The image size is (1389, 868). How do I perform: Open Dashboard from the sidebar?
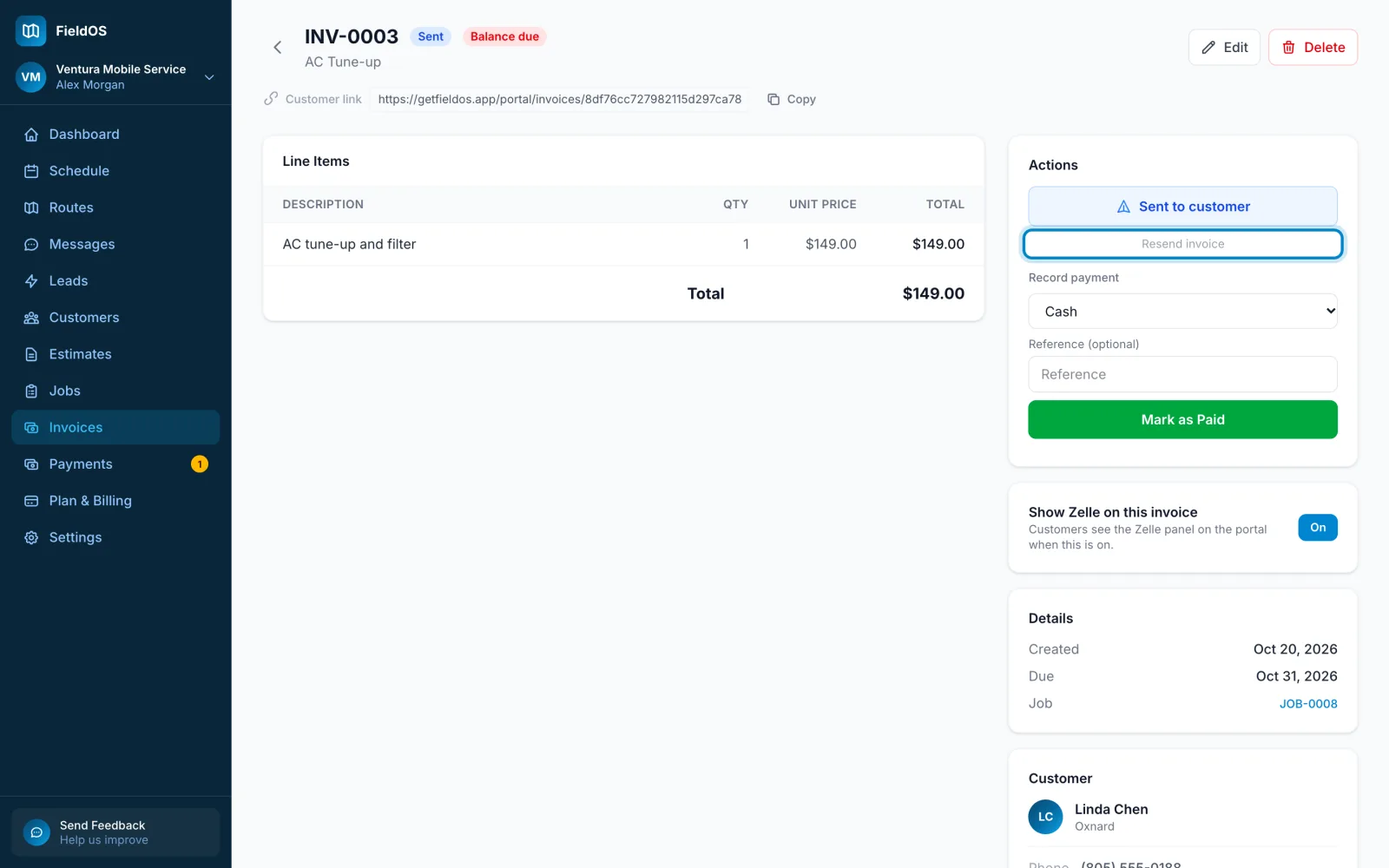[x=115, y=135]
